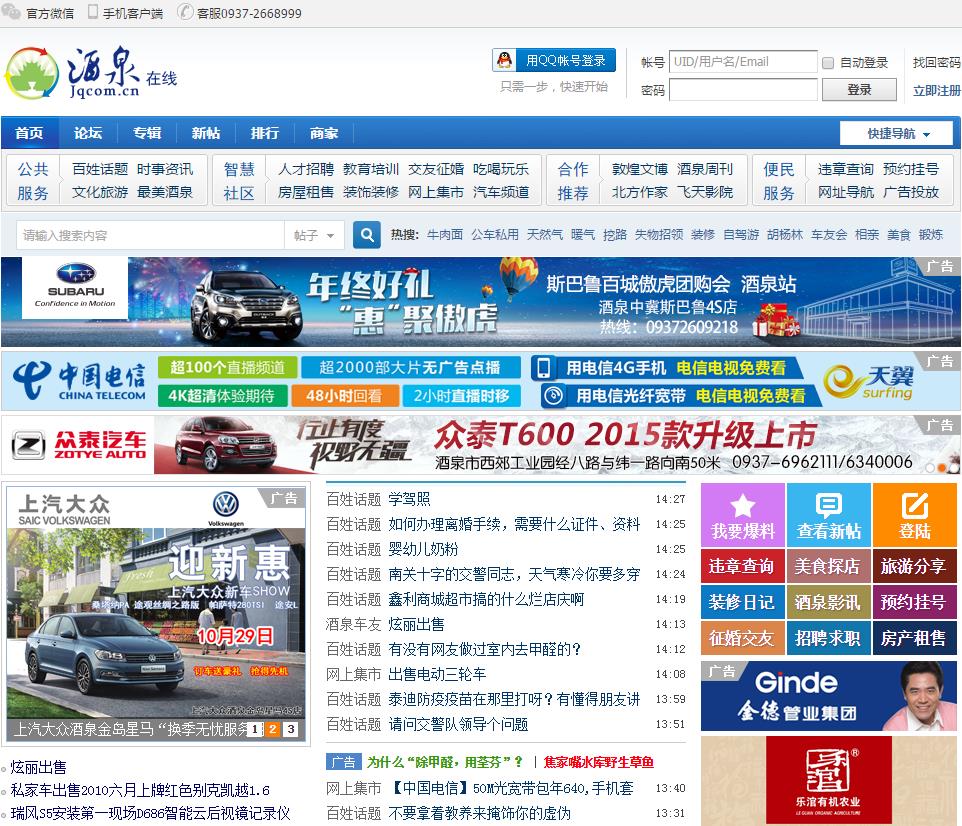Open the 飞天影院 cinema link
Screen dimensions: 962x826
(705, 192)
